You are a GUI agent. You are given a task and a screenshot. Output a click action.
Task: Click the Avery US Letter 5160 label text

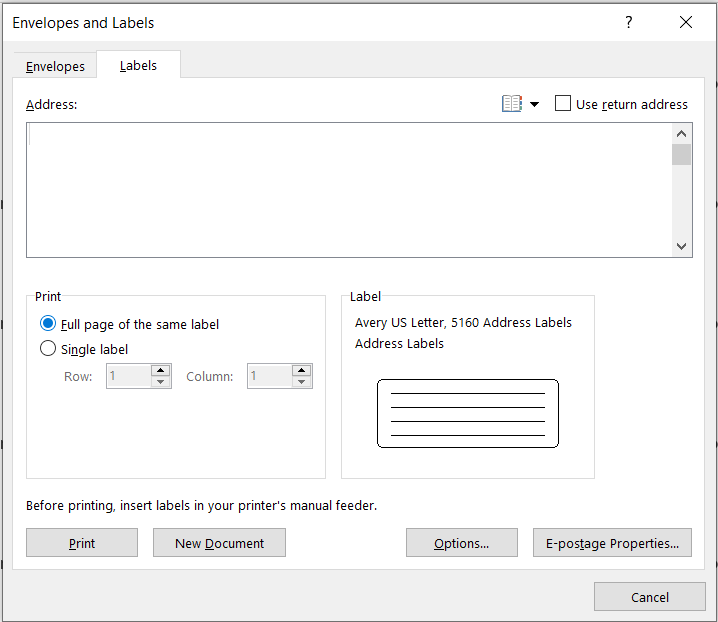point(463,322)
